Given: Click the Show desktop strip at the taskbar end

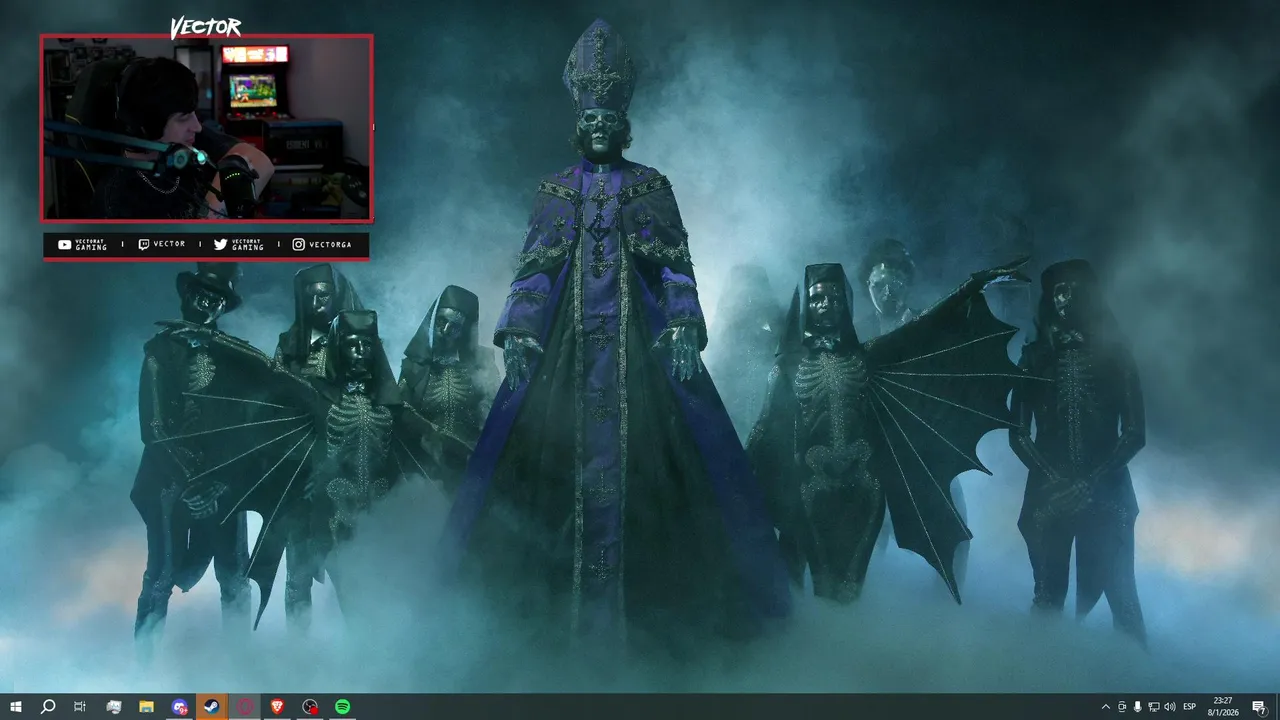Looking at the screenshot, I should [1277, 707].
